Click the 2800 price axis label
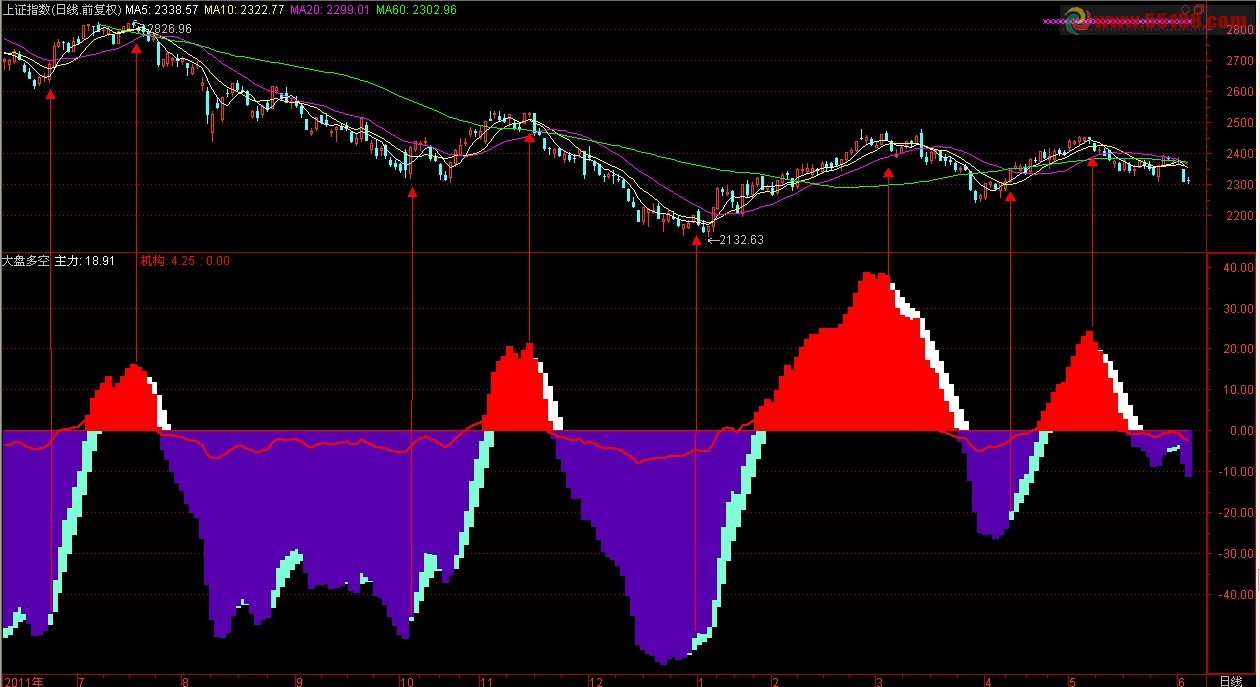 pyautogui.click(x=1237, y=30)
